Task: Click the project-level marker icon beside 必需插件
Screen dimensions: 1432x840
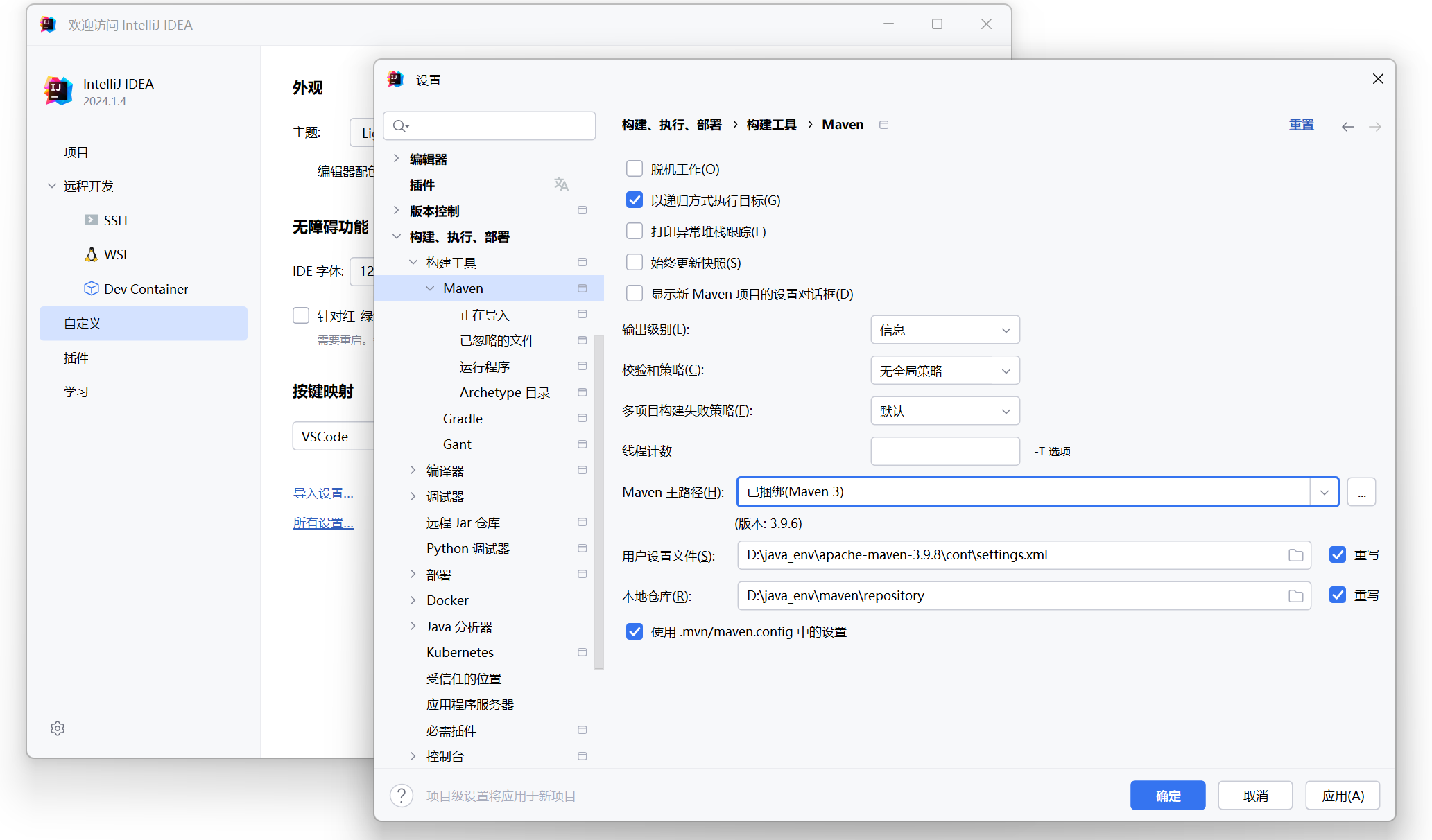Action: pos(582,730)
